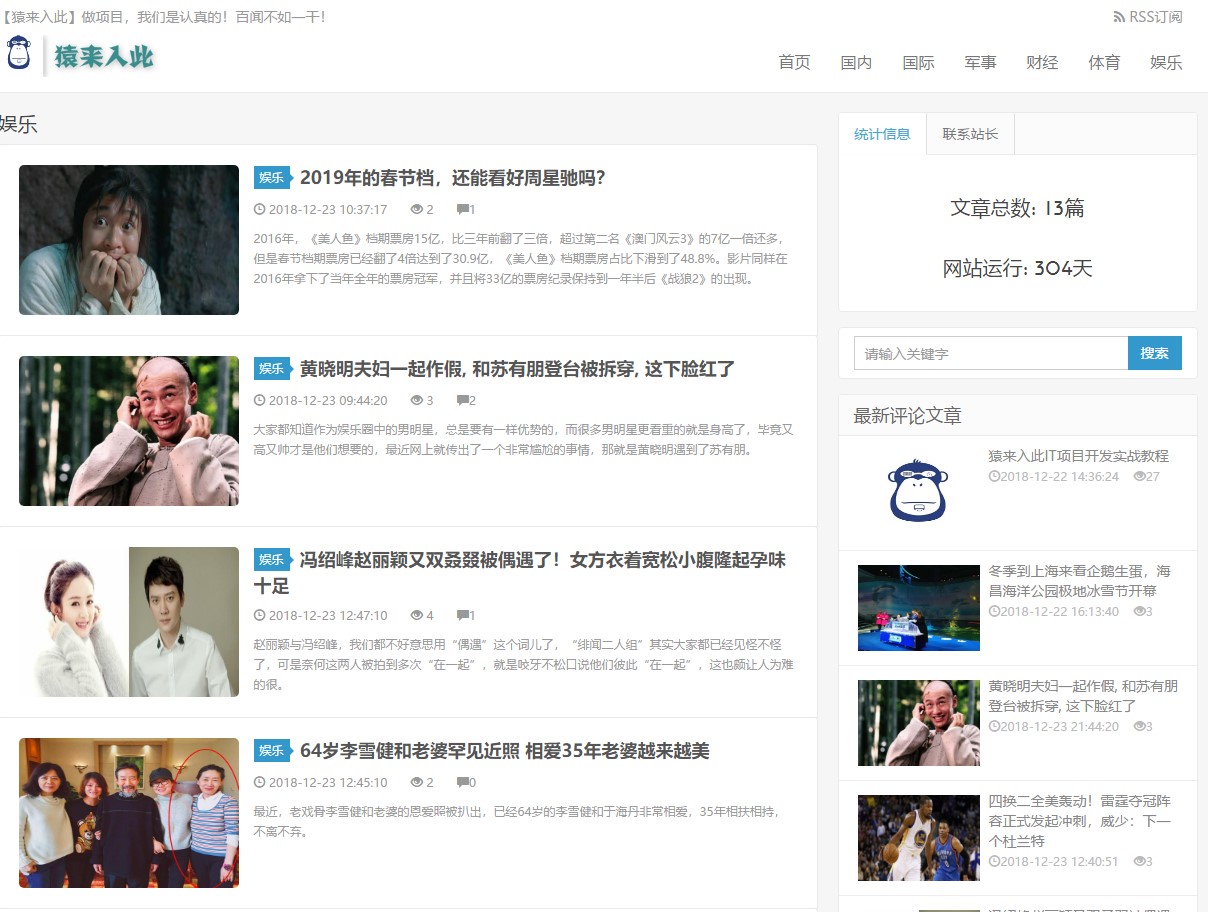The image size is (1208, 912).
Task: Switch to the 联系站长 tab
Action: [969, 133]
